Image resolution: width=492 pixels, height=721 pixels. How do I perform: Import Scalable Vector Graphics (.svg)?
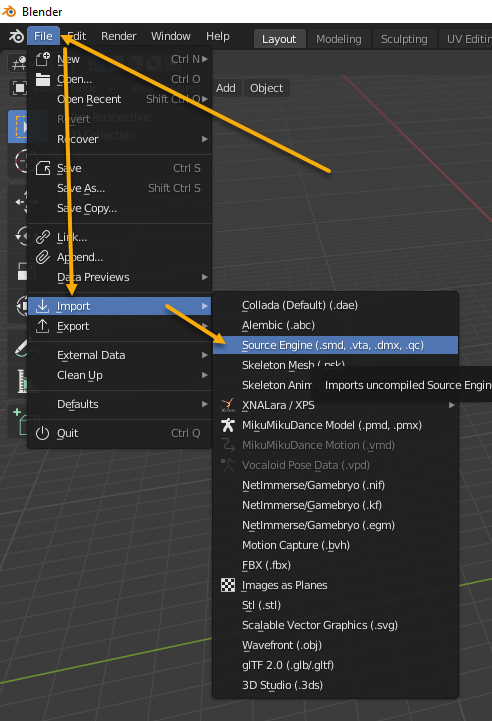(336, 625)
